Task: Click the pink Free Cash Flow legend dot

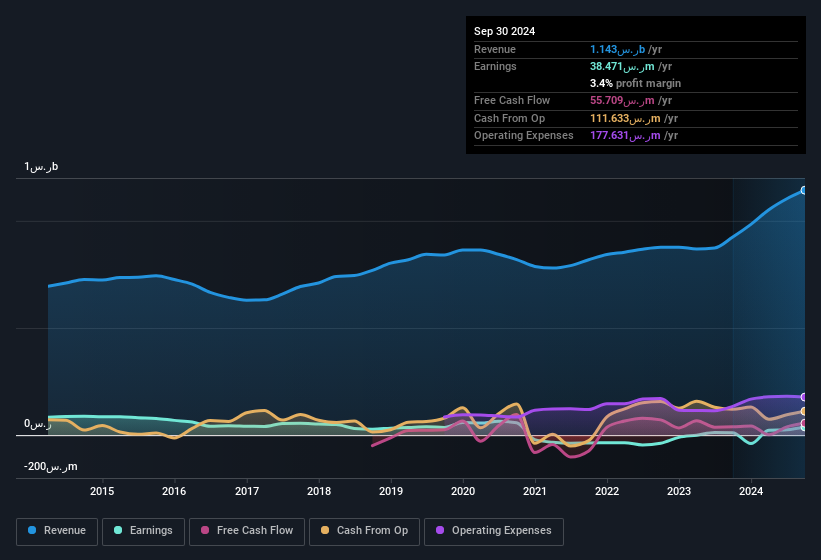Action: tap(206, 531)
